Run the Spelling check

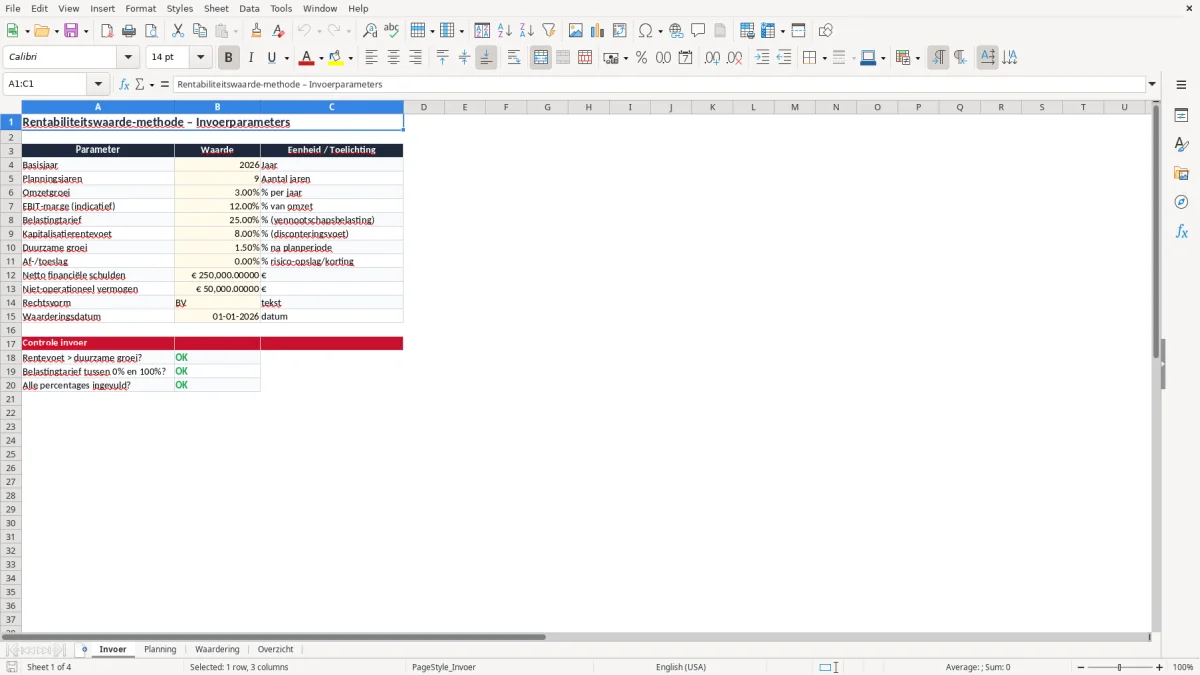(392, 31)
